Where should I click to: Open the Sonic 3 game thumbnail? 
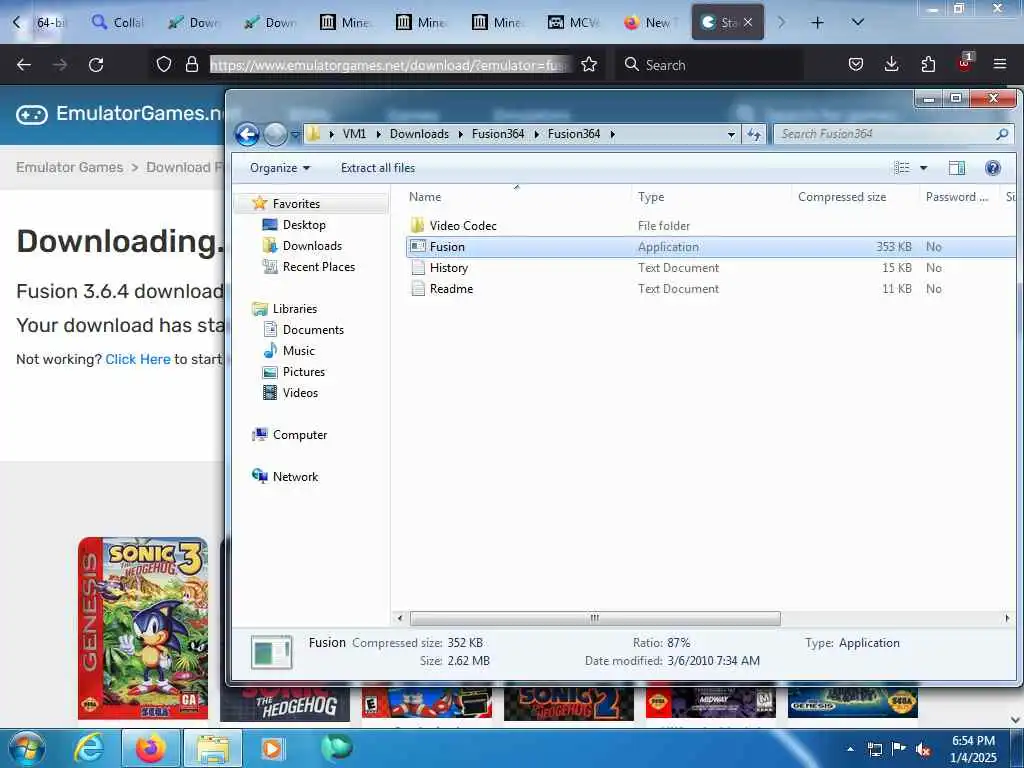point(143,628)
